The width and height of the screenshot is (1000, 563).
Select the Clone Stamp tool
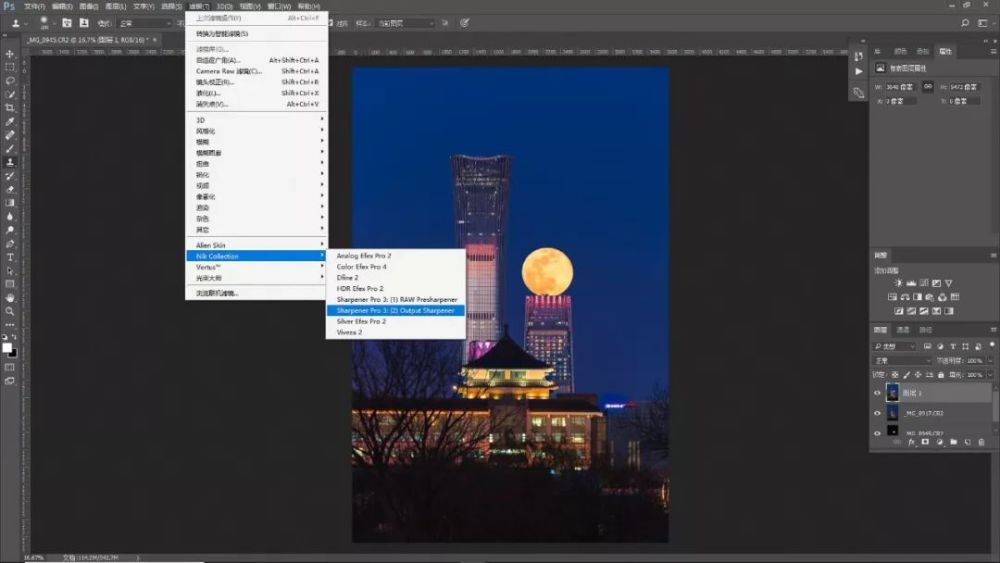coord(10,162)
